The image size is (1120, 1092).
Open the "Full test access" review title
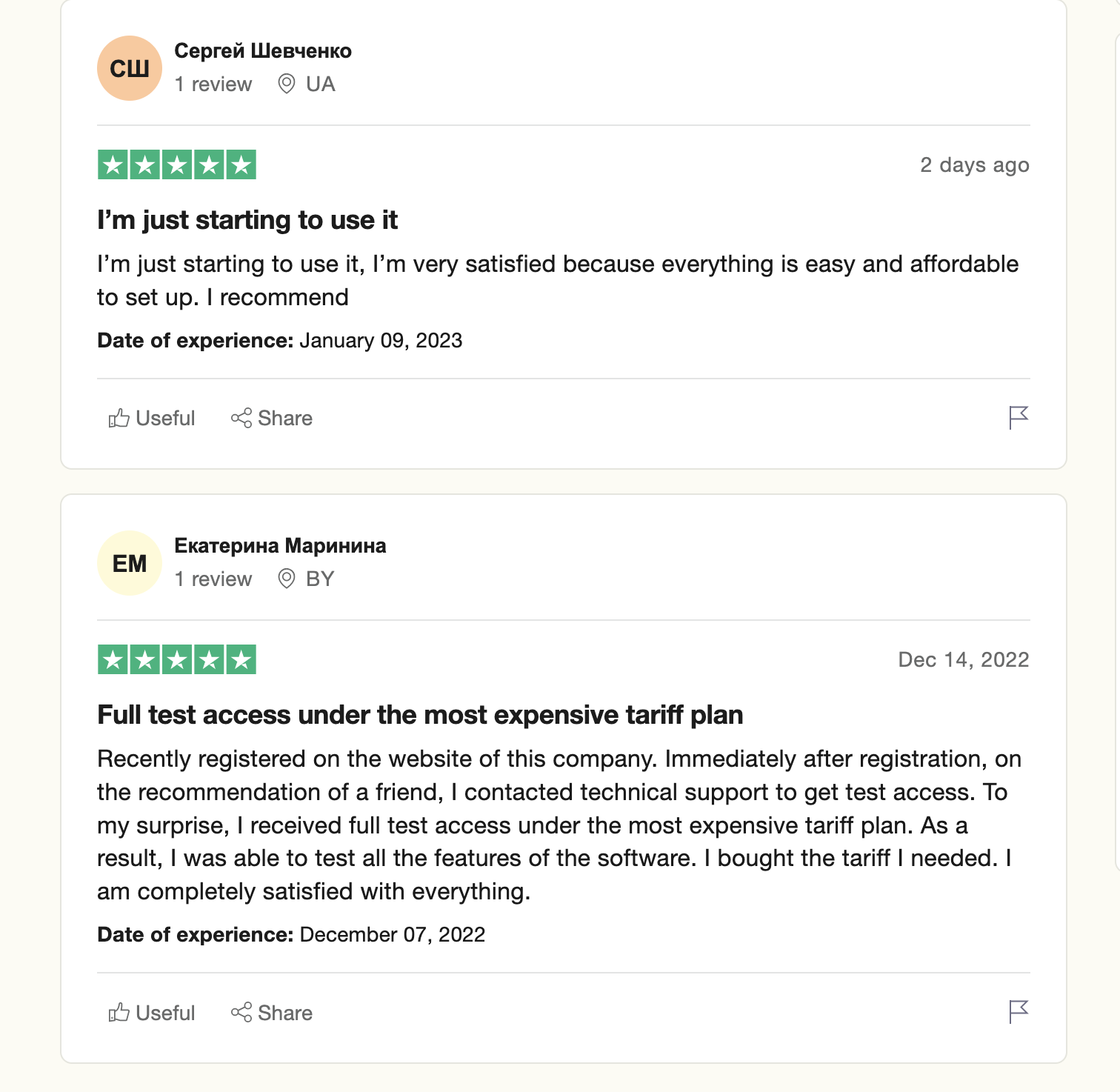point(420,715)
